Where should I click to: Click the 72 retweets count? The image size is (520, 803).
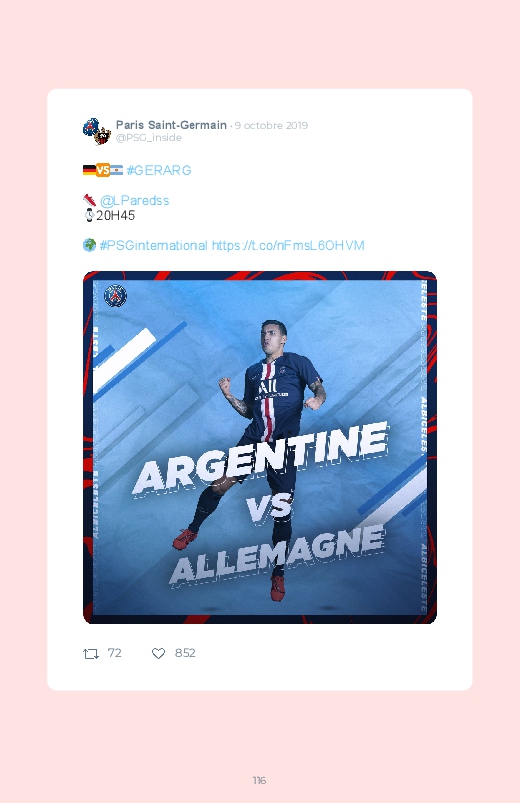(114, 653)
